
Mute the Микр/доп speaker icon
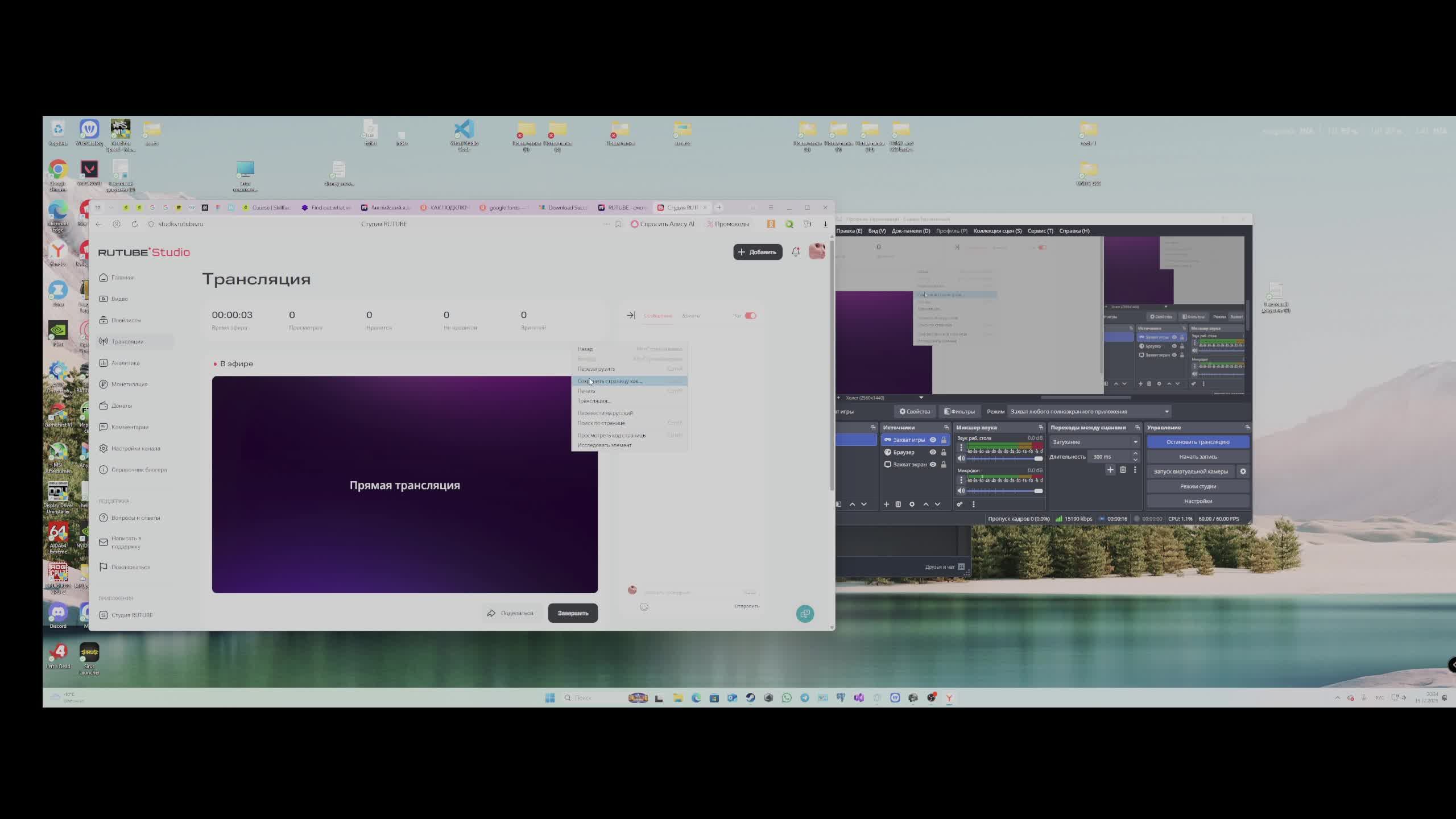(961, 491)
